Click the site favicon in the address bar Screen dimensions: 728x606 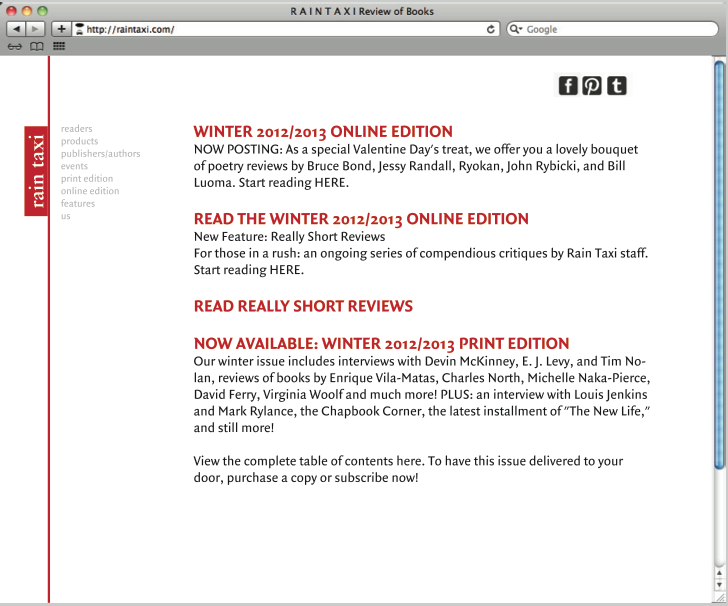80,29
